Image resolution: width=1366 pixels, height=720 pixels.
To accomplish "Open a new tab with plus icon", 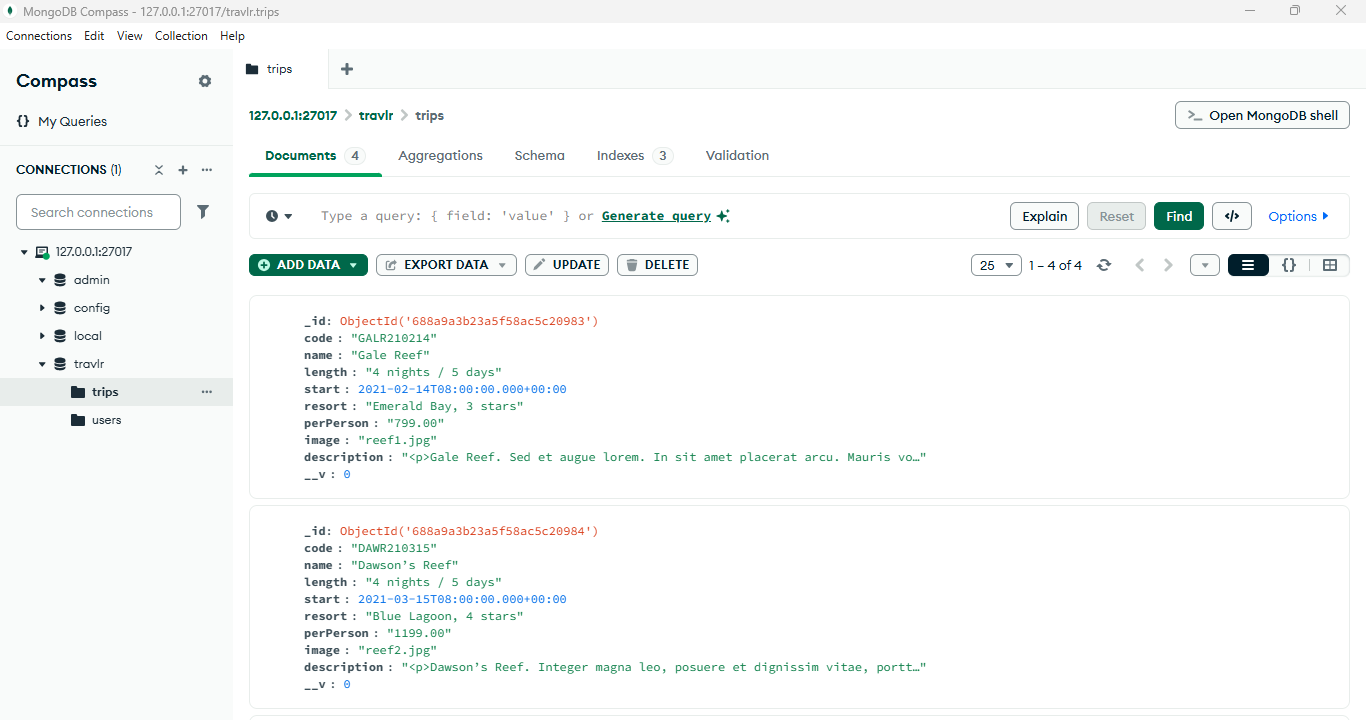I will point(347,69).
